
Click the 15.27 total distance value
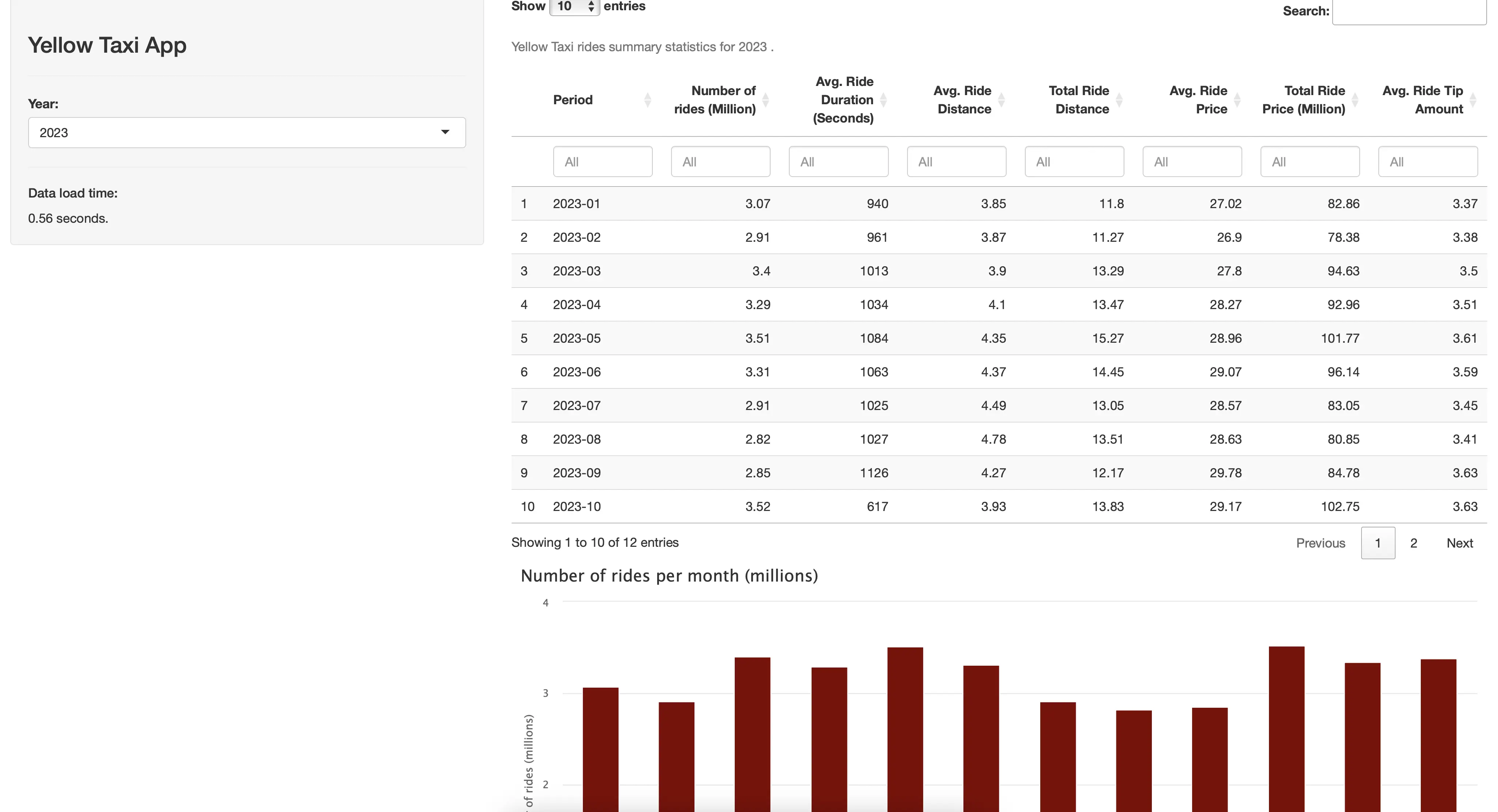1108,338
